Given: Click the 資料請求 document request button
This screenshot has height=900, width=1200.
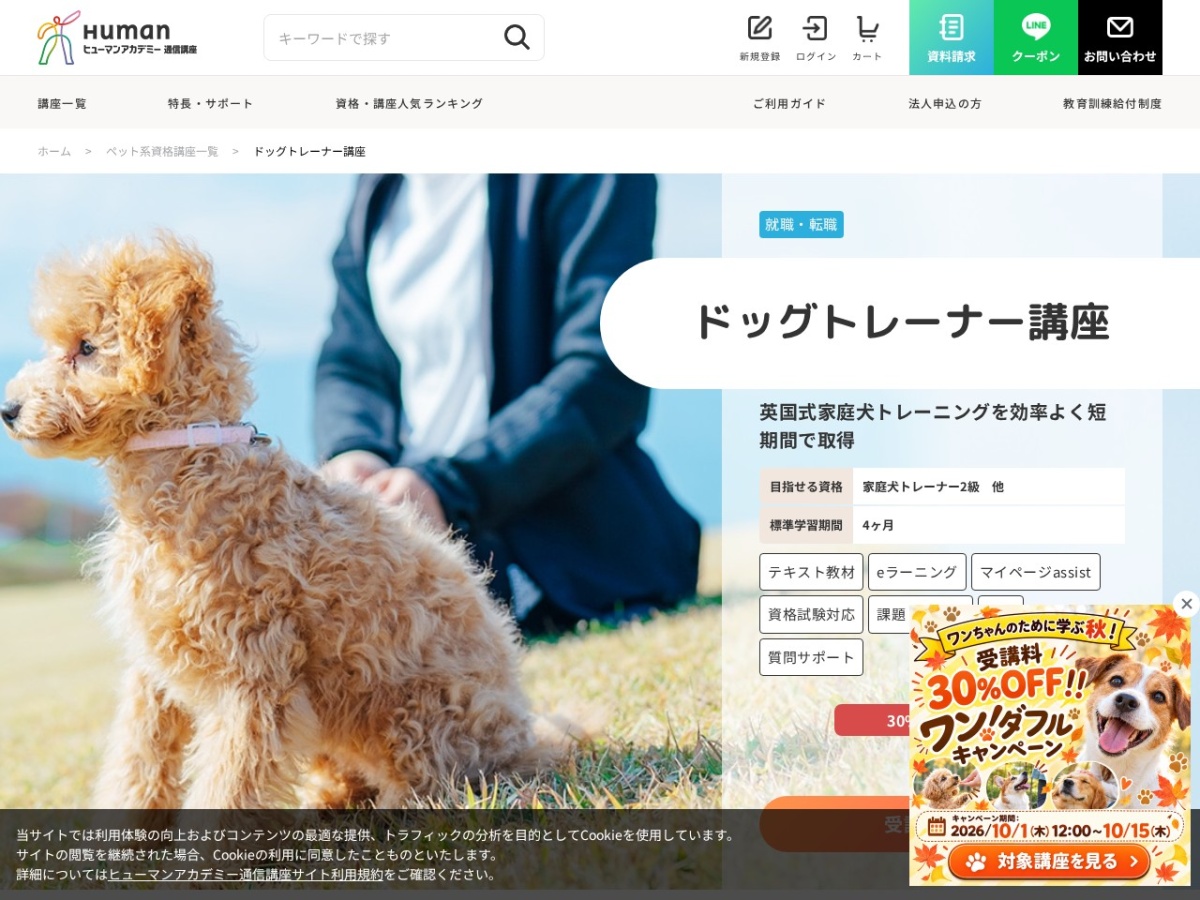Looking at the screenshot, I should point(951,37).
